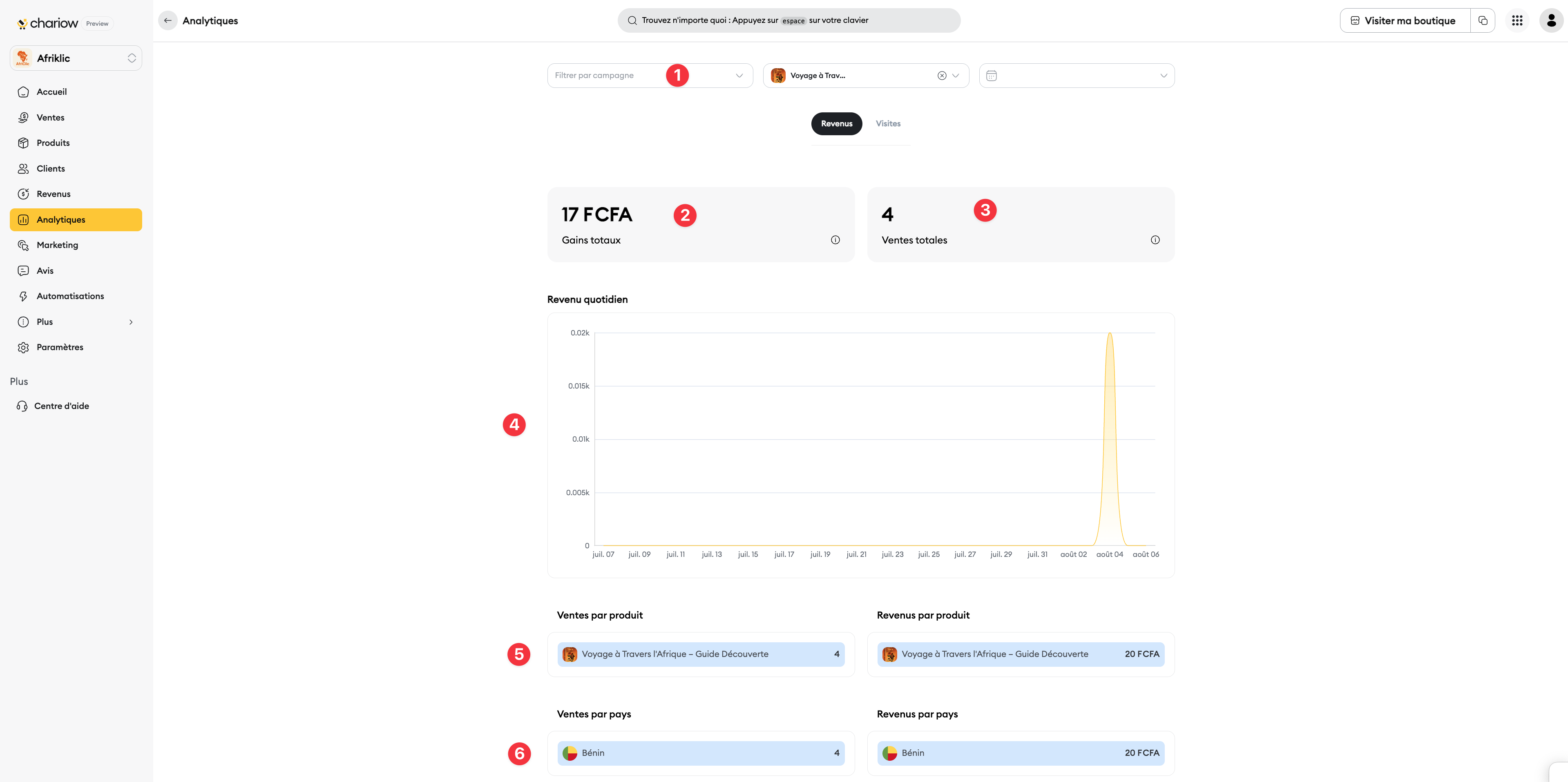
Task: Open Marketing in the sidebar
Action: coord(76,245)
